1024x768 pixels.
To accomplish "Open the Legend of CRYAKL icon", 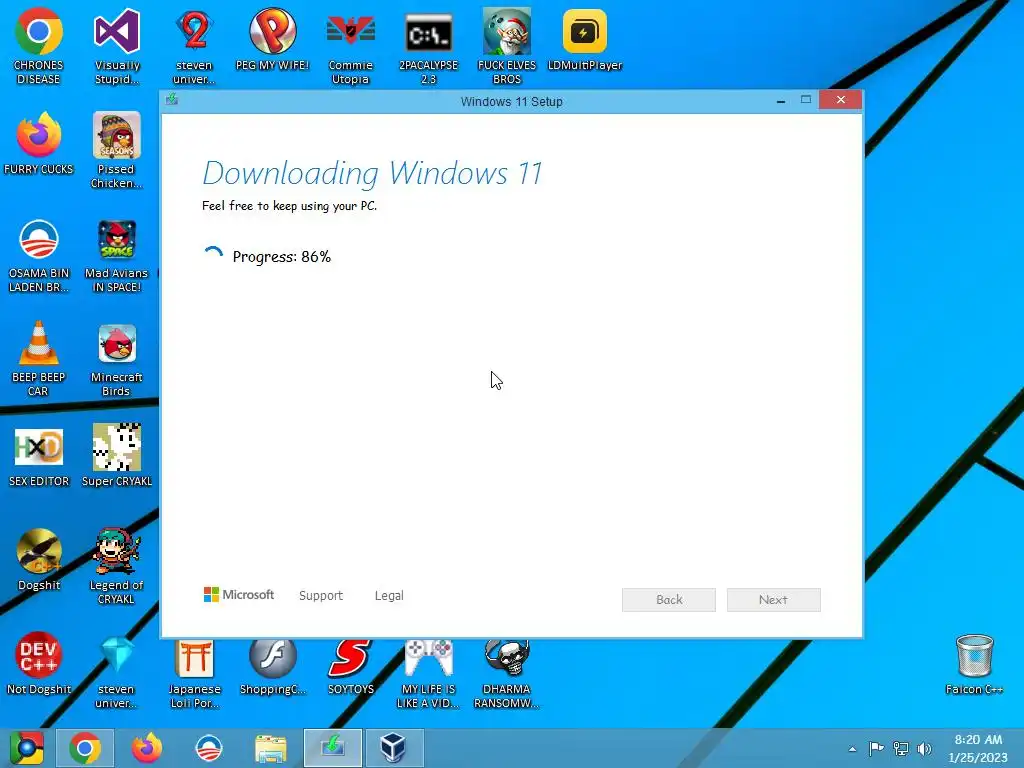I will tap(116, 566).
